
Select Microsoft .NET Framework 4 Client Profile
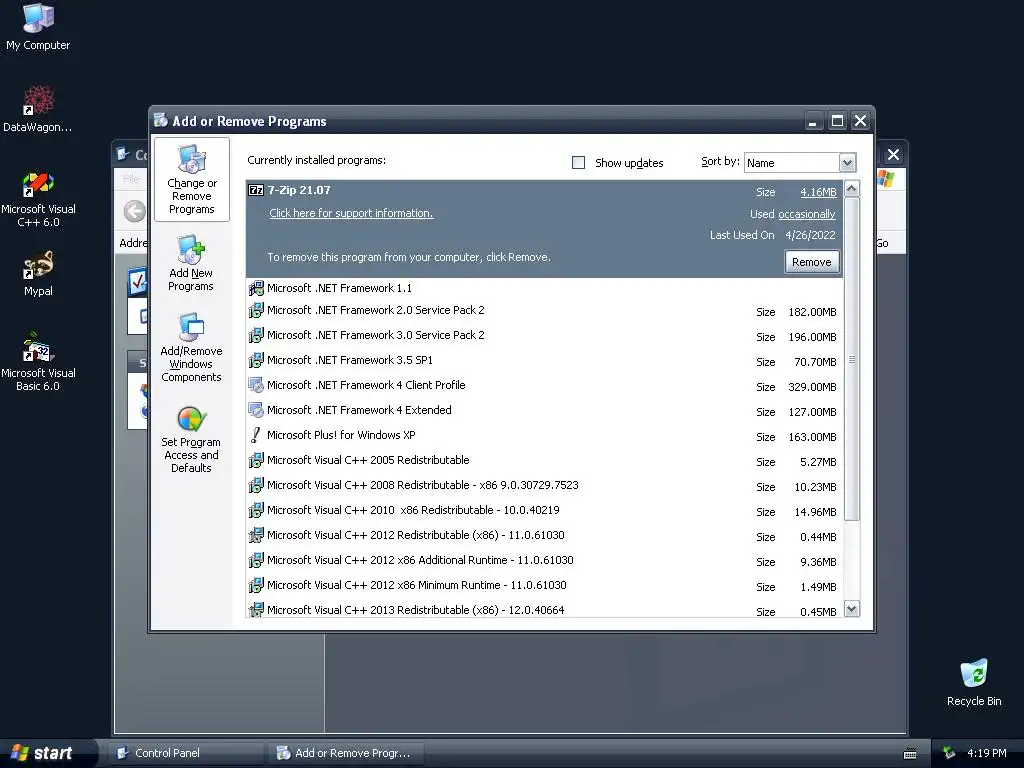545,385
